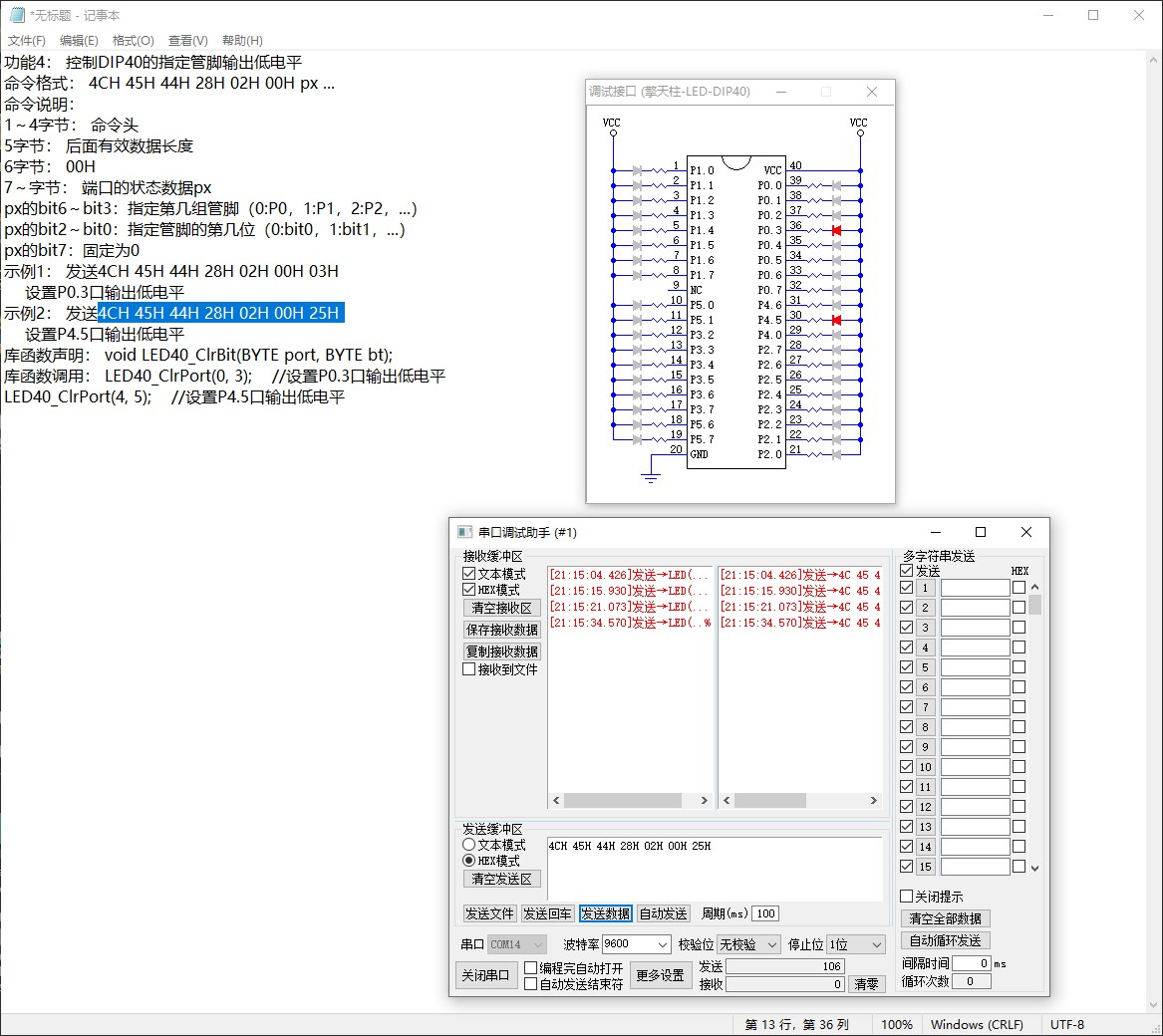Click 自动发送 button

(x=663, y=913)
